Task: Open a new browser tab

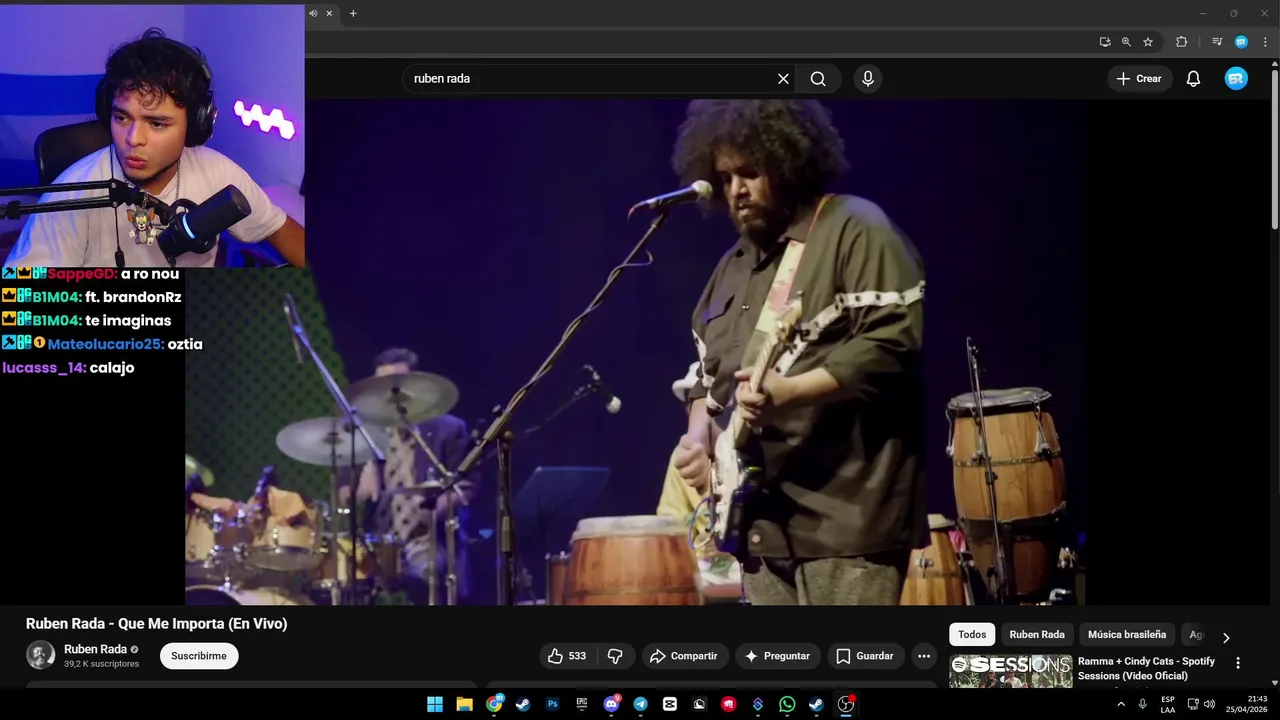Action: point(353,13)
